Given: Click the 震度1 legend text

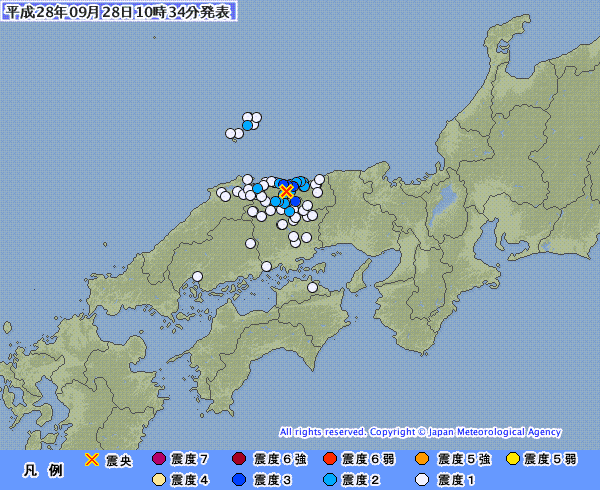Looking at the screenshot, I should click(x=455, y=480).
